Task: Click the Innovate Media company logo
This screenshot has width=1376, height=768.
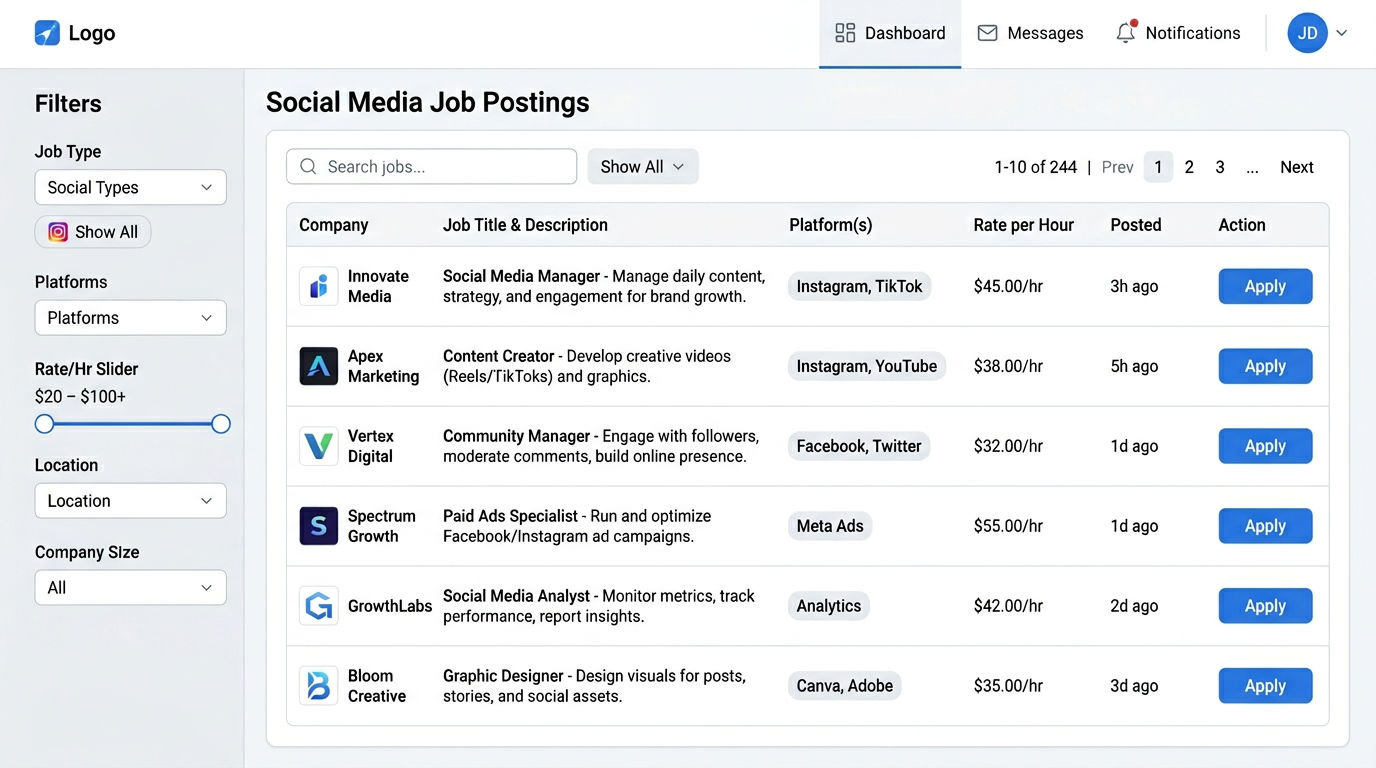Action: tap(319, 286)
